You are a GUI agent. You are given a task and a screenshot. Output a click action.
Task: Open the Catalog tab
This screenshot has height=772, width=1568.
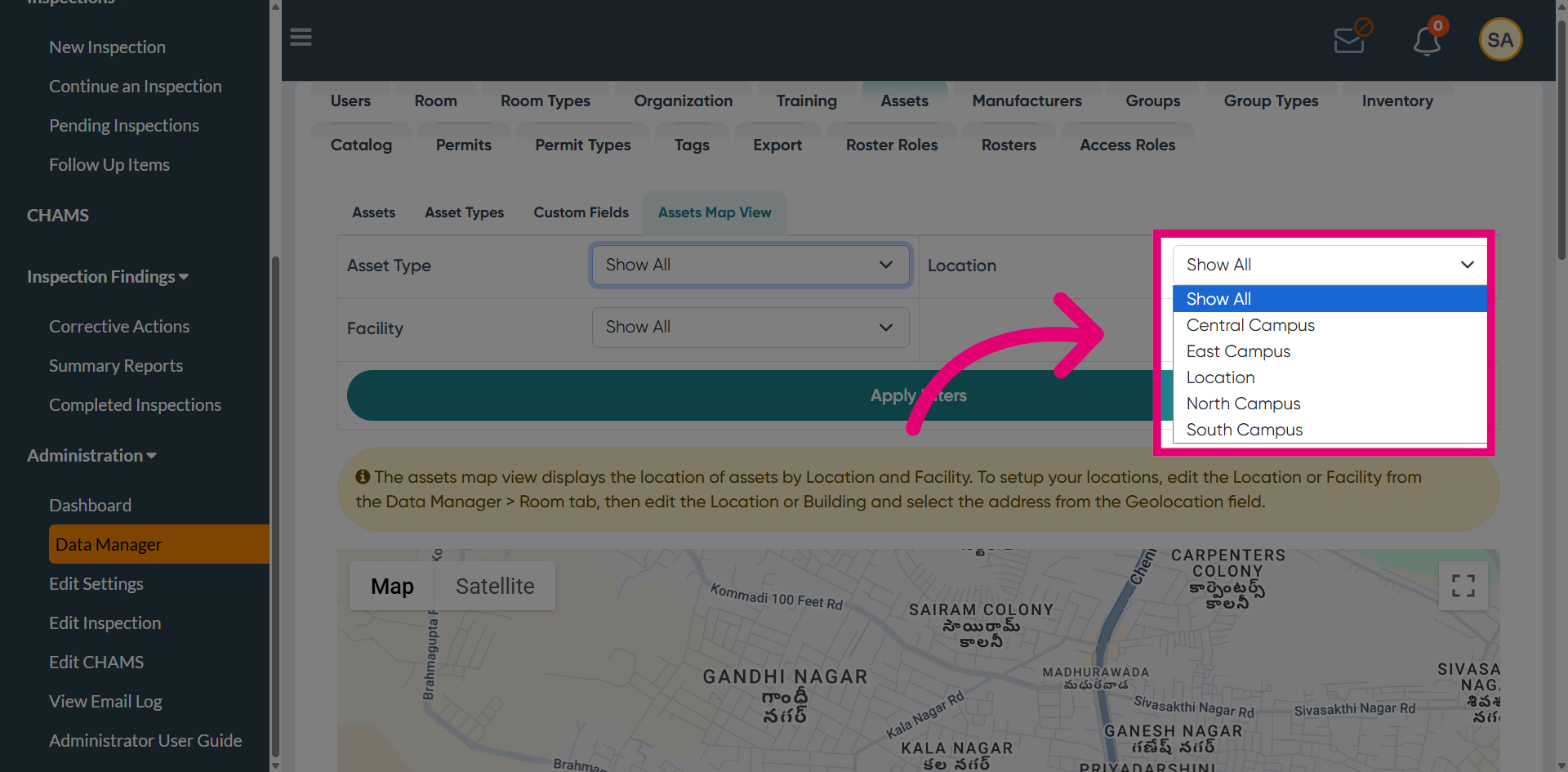(361, 145)
